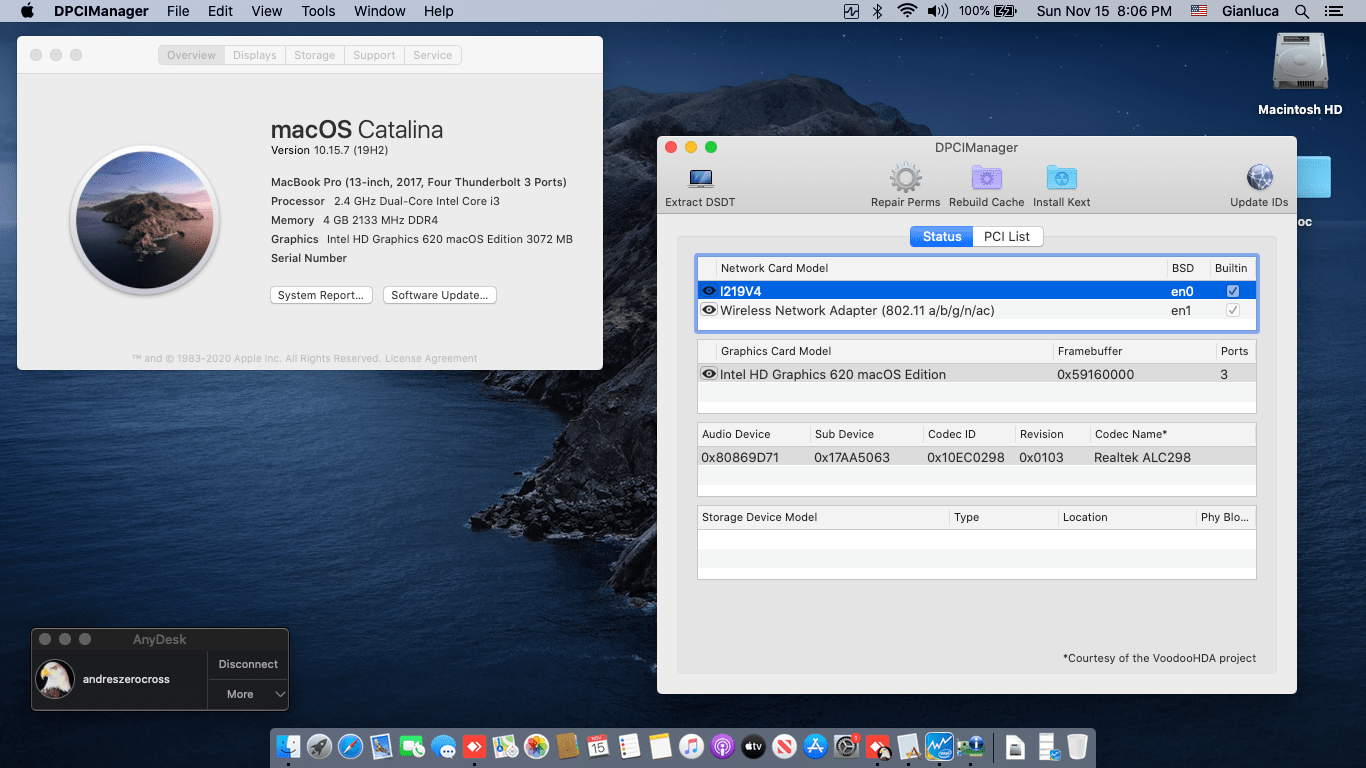Open the Tools menu
Image resolution: width=1366 pixels, height=768 pixels.
click(318, 11)
